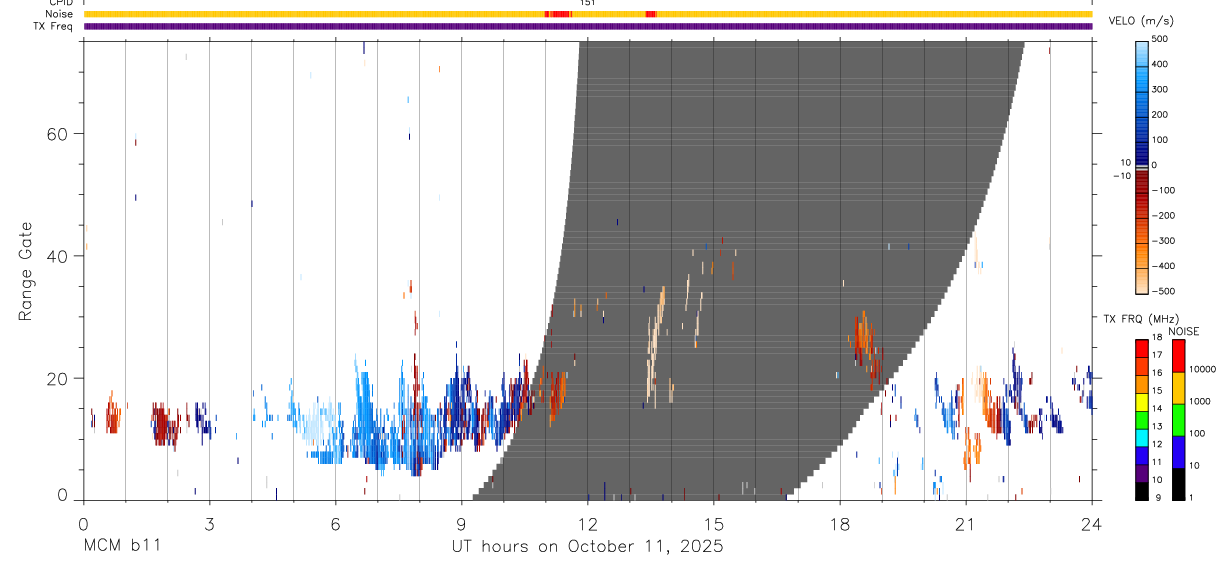Viewport: 1228px width, 567px height.
Task: Click the "500" velocity scale label
Action: 1160,39
